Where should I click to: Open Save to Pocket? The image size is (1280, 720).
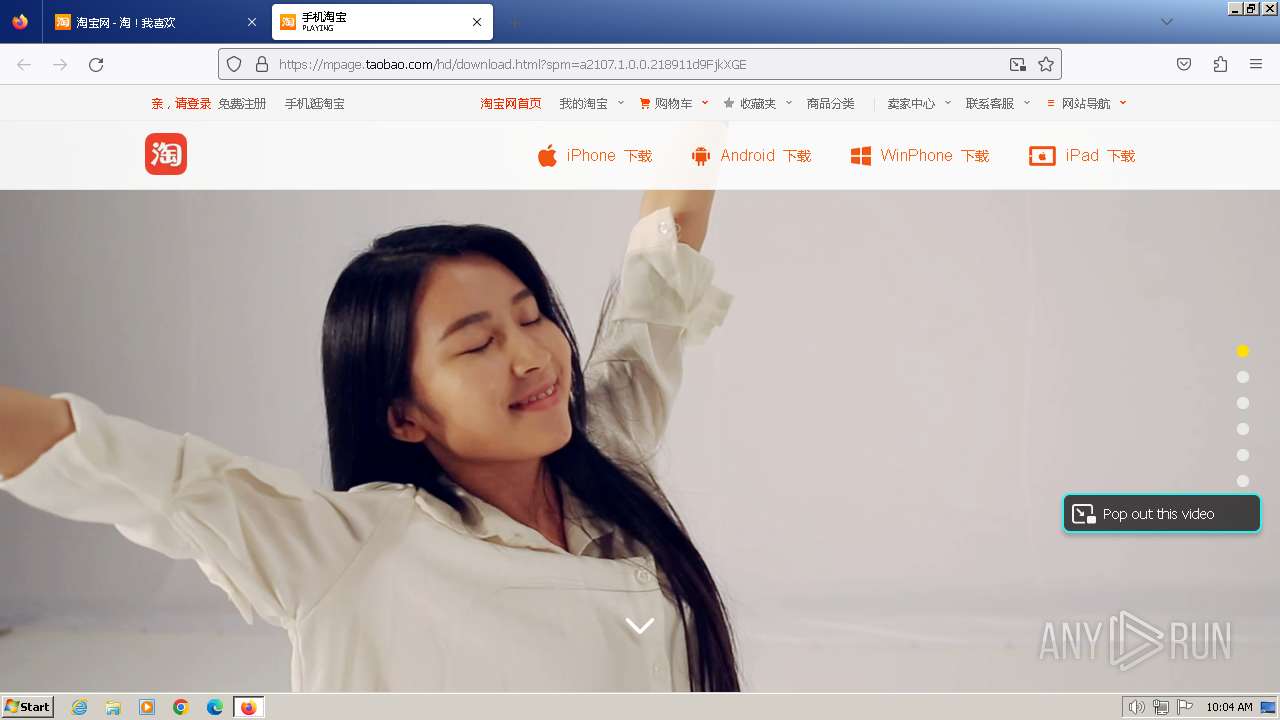(x=1184, y=64)
